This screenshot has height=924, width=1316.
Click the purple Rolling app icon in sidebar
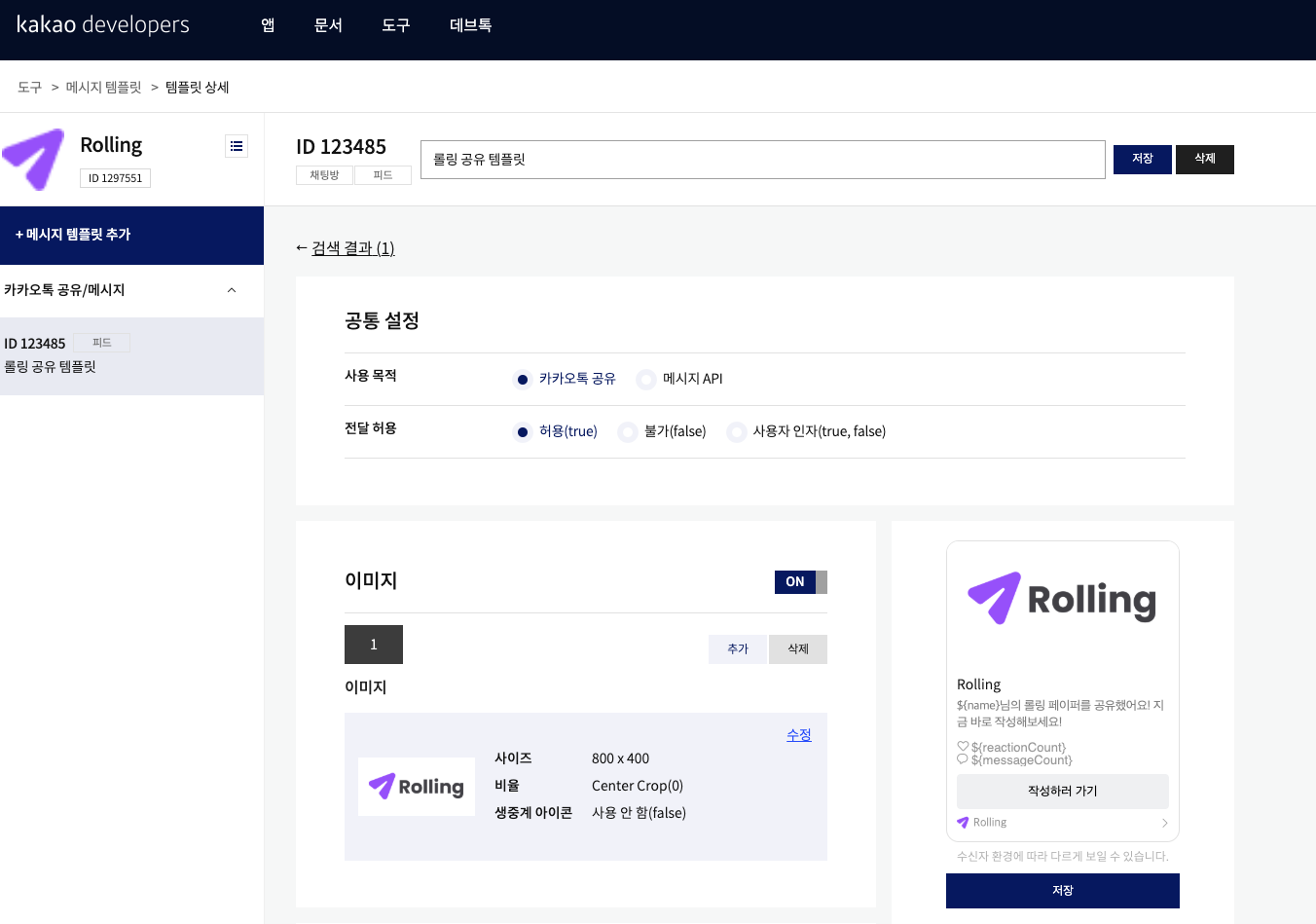[34, 159]
